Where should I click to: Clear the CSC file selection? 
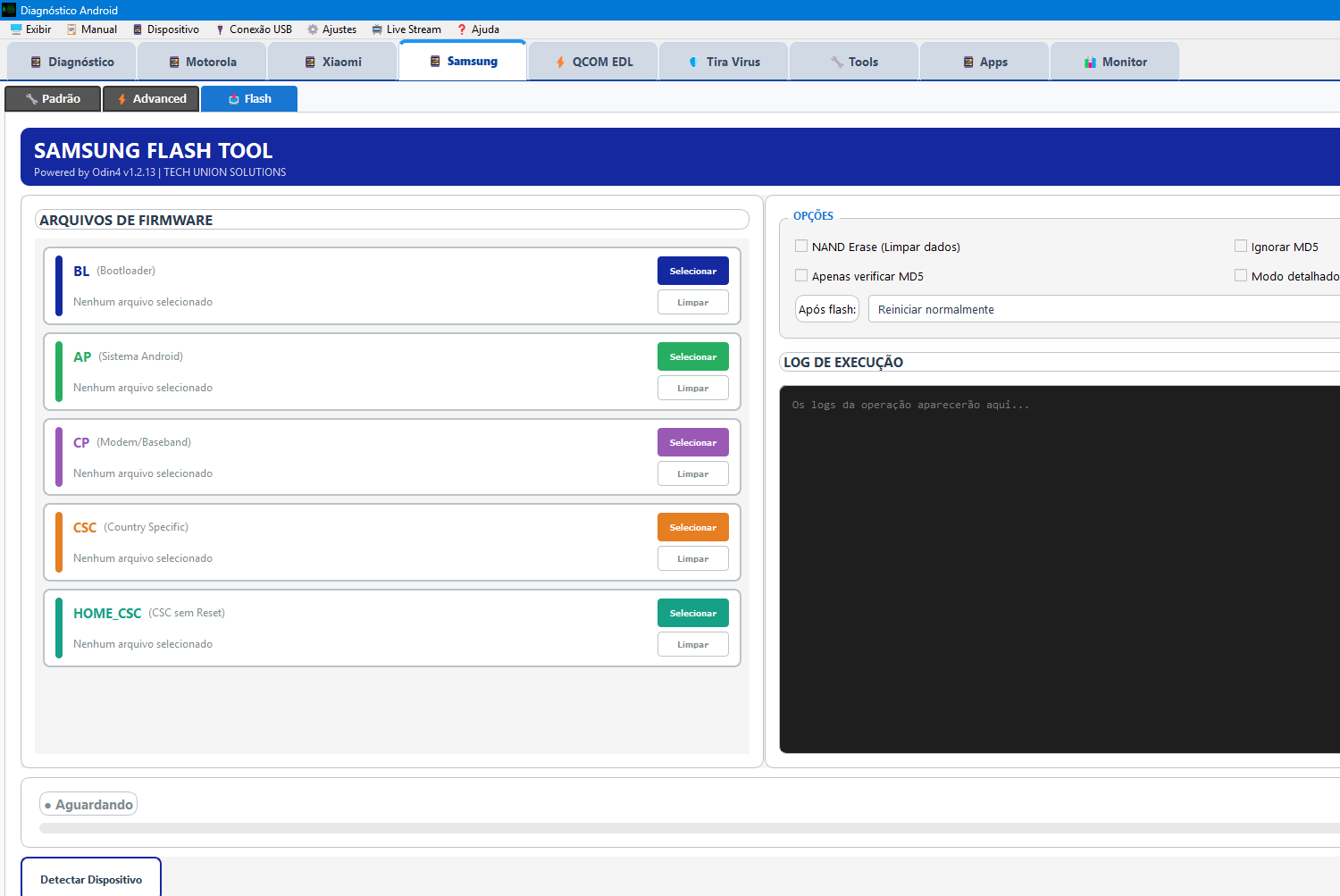tap(693, 558)
